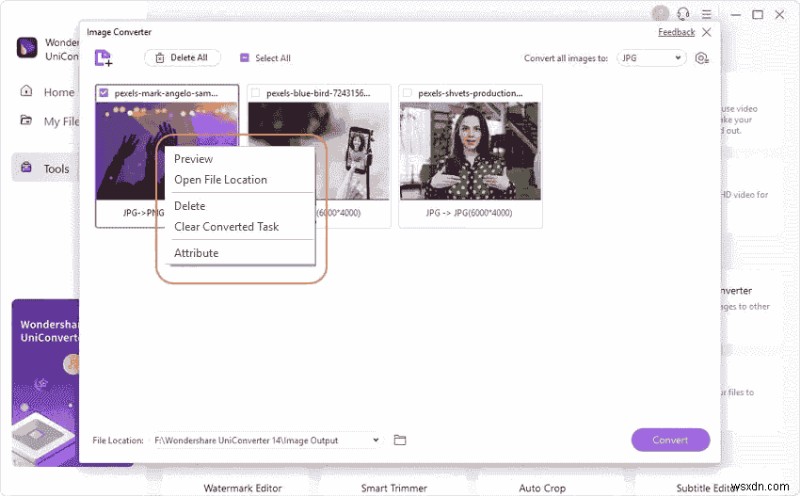Click the purple Convert button
The image size is (800, 496).
pyautogui.click(x=670, y=440)
